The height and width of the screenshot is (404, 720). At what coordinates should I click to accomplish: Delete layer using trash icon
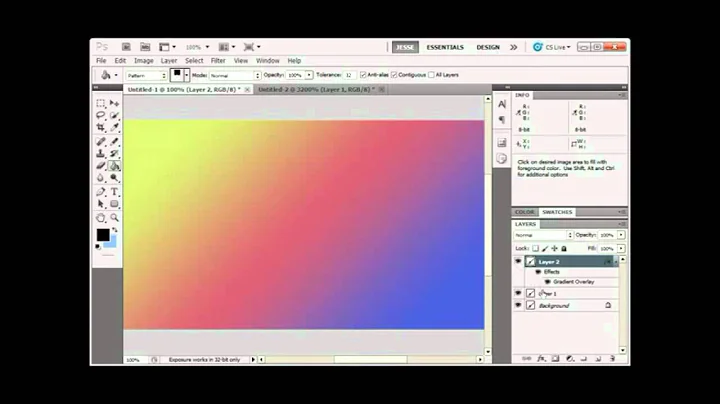tap(613, 359)
